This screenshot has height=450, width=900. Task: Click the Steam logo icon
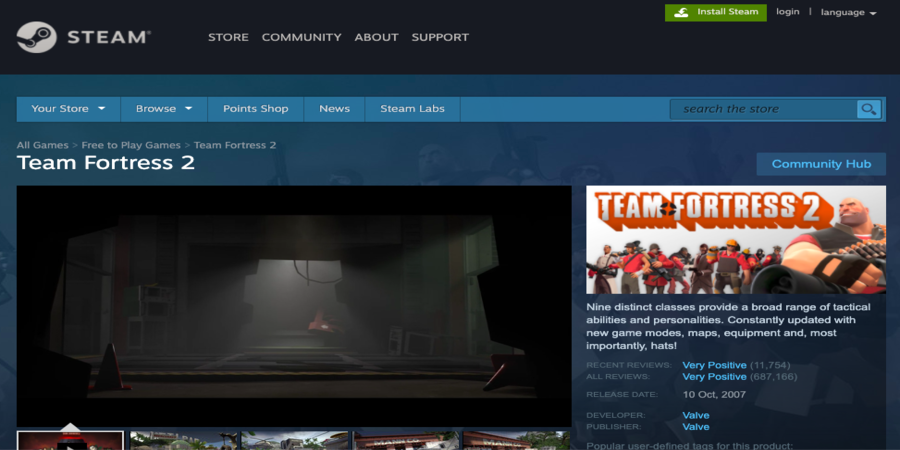(x=37, y=37)
